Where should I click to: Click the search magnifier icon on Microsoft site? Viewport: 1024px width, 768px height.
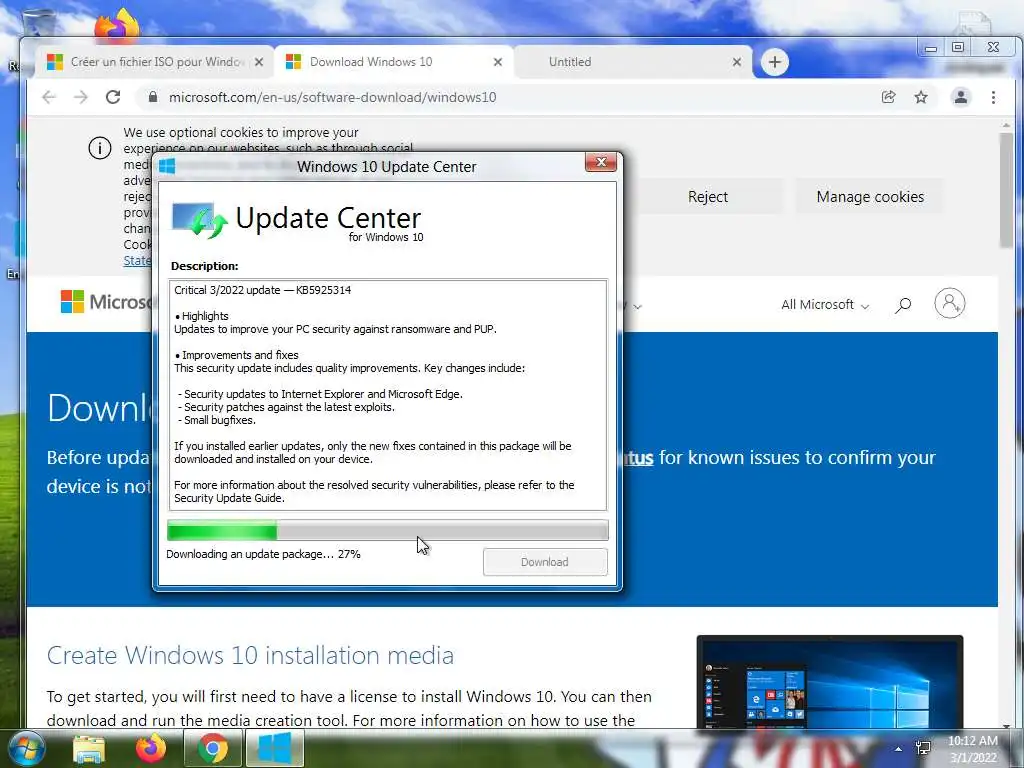(x=903, y=304)
